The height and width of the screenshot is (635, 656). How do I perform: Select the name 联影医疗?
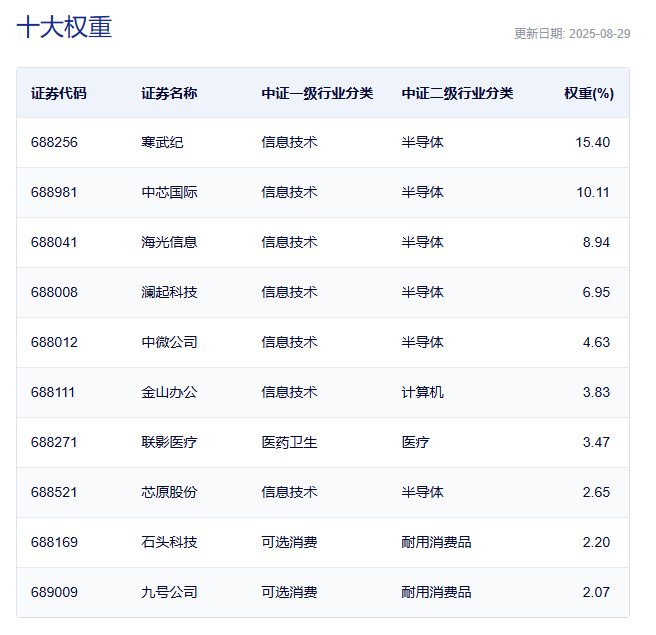click(x=169, y=442)
